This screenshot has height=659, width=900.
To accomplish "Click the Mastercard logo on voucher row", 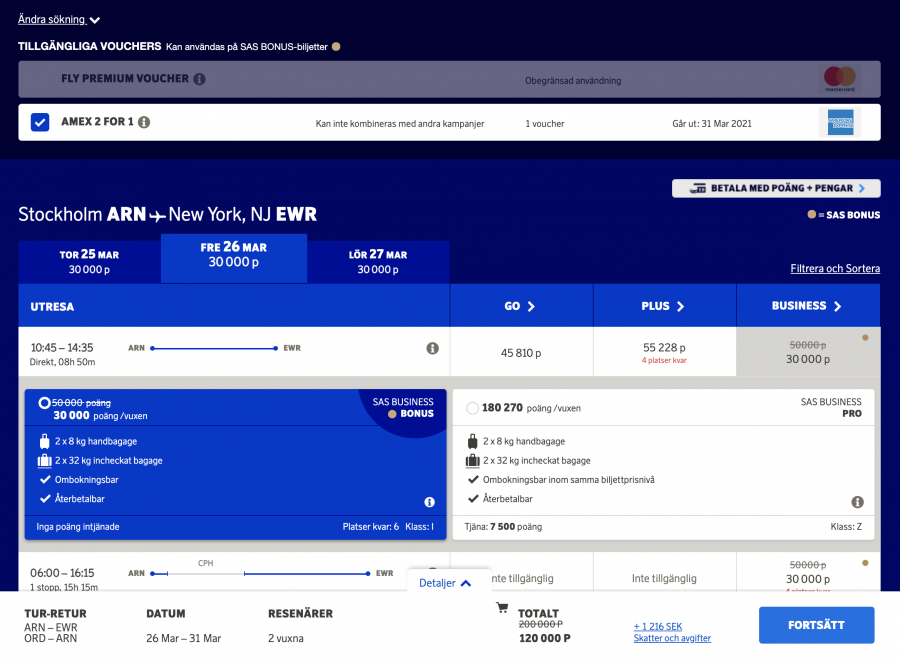I will click(839, 79).
